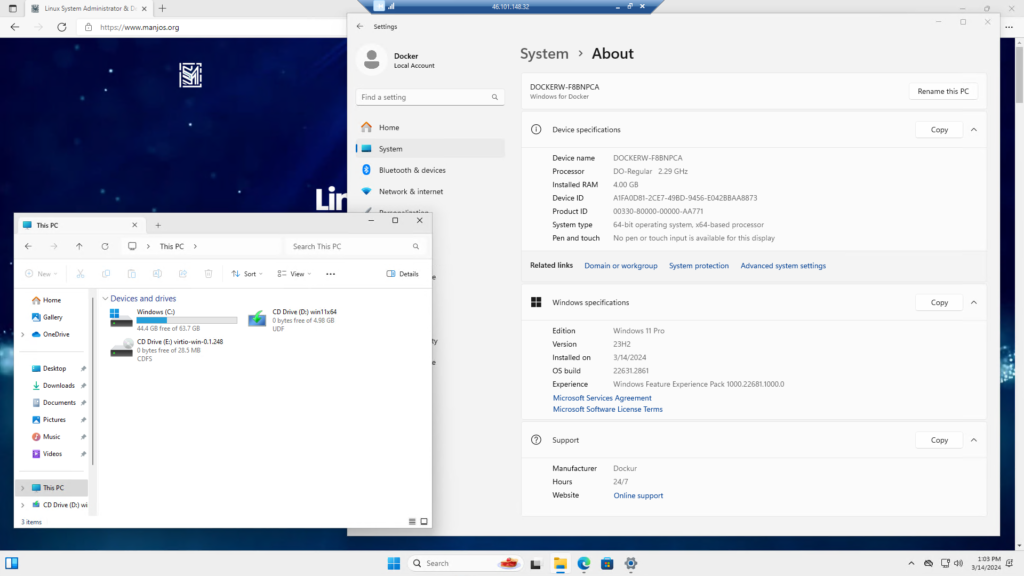The height and width of the screenshot is (576, 1024).
Task: Click the Cut icon in File Explorer toolbar
Action: 80,274
